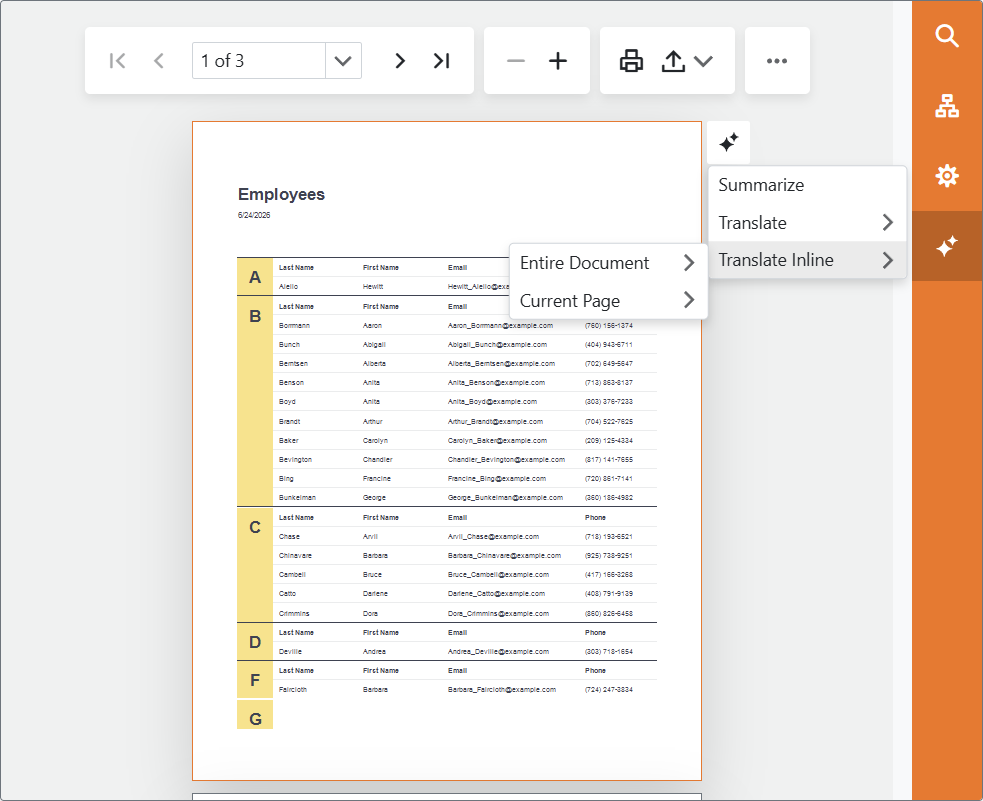
Task: Click the George_Bunkelman@example.com email
Action: pos(505,498)
